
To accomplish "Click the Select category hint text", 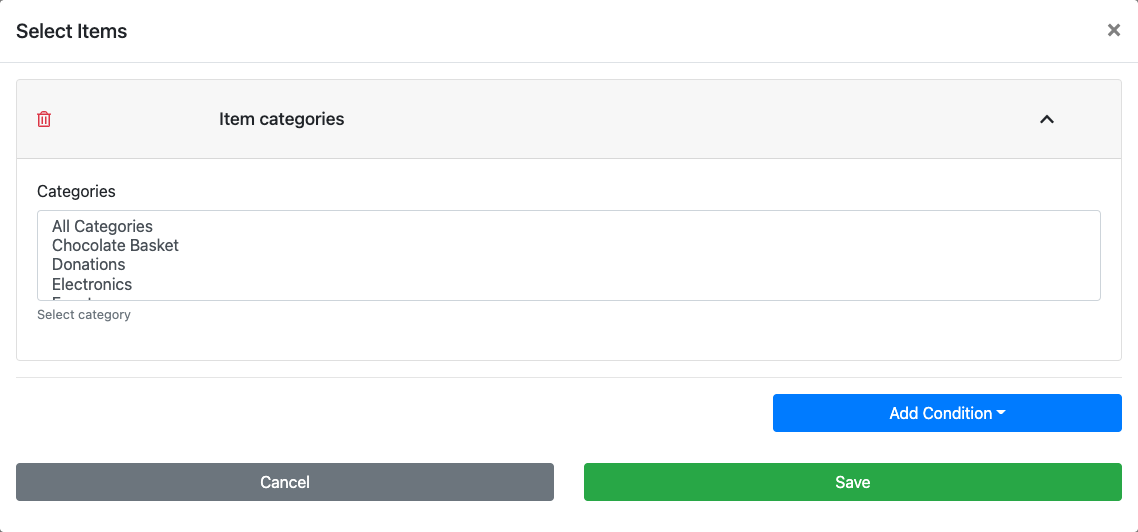I will [x=84, y=315].
